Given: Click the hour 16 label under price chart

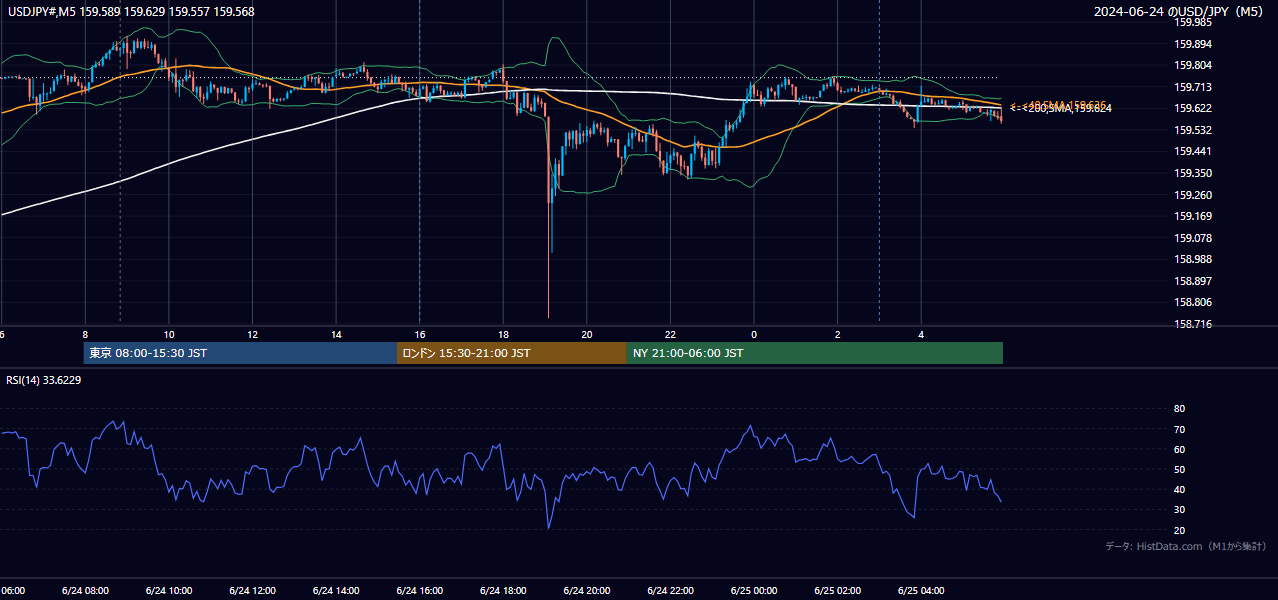Looking at the screenshot, I should (x=420, y=335).
